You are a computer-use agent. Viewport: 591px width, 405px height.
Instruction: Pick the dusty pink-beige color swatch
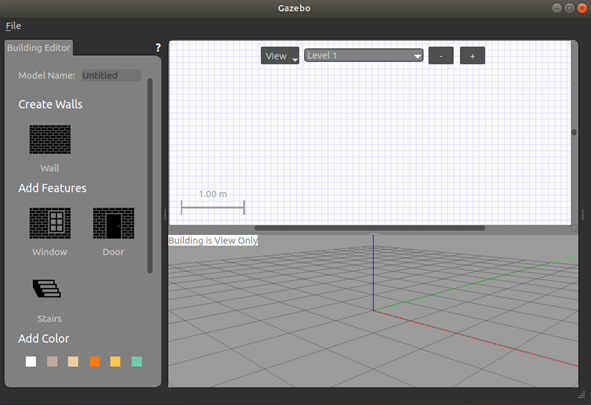52,362
